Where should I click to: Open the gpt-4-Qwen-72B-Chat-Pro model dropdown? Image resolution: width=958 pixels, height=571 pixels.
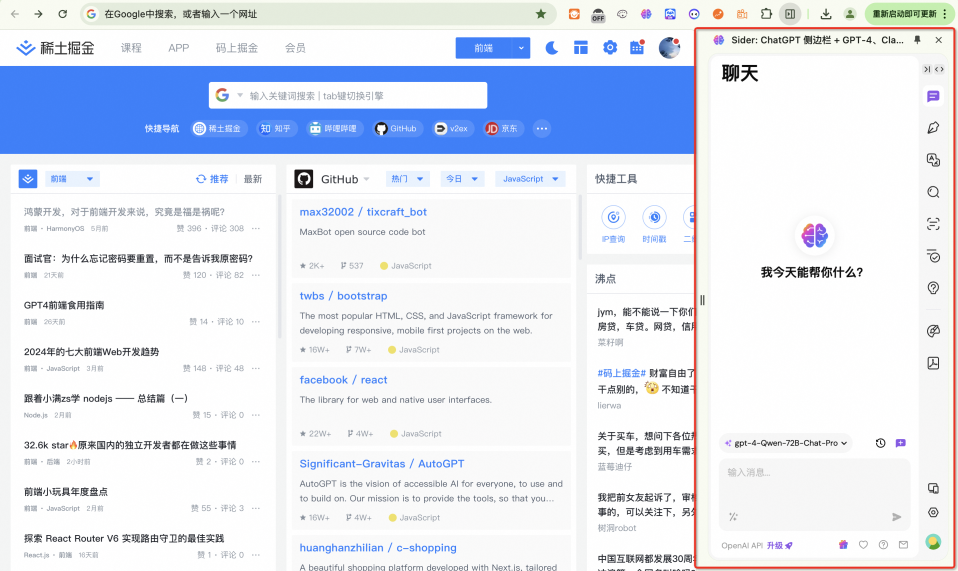[786, 443]
